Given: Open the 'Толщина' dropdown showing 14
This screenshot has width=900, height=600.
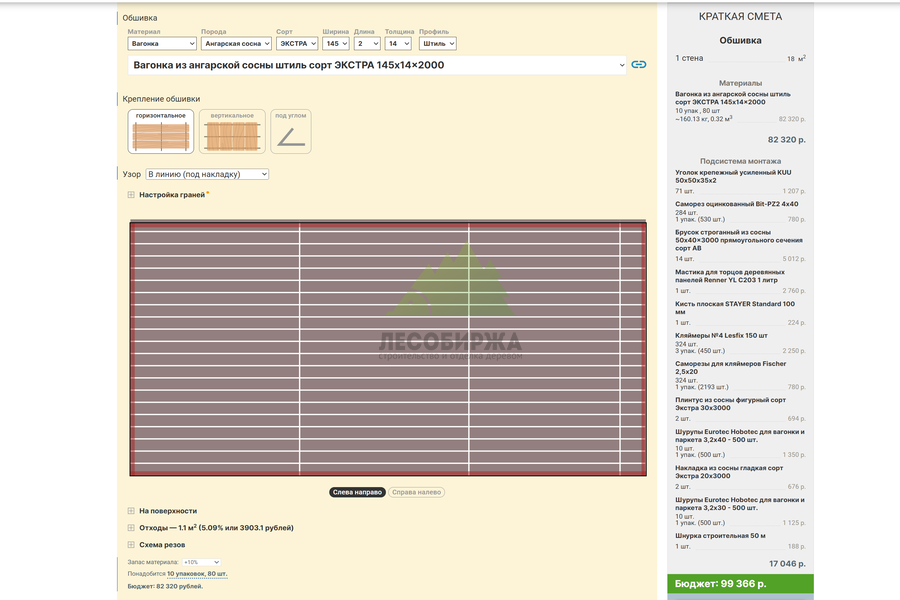Looking at the screenshot, I should 398,44.
